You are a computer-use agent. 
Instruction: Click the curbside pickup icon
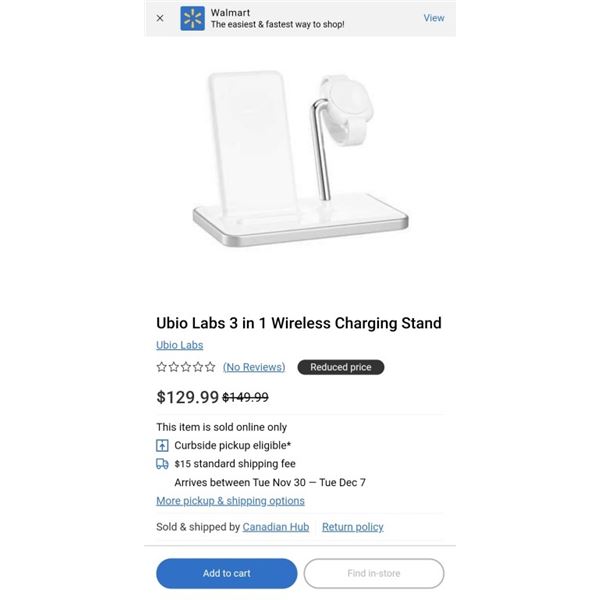162,445
